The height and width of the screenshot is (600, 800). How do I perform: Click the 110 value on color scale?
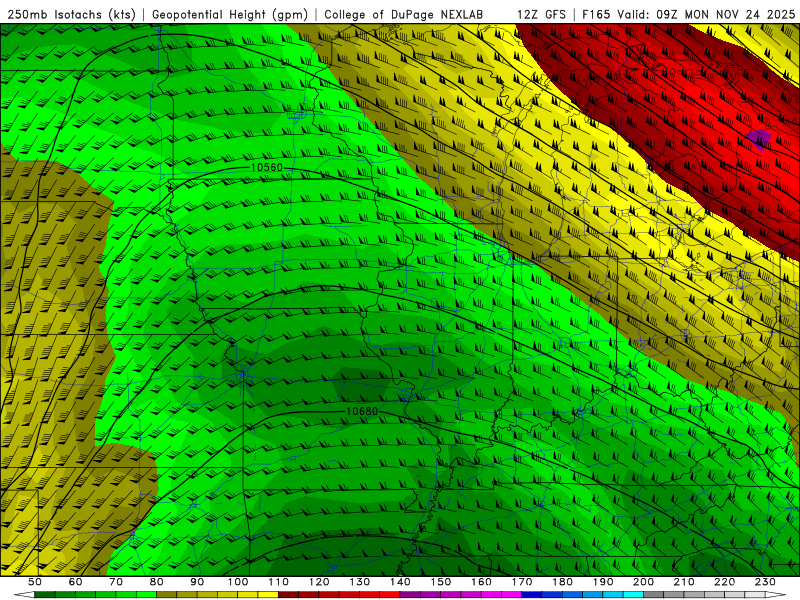coord(279,582)
